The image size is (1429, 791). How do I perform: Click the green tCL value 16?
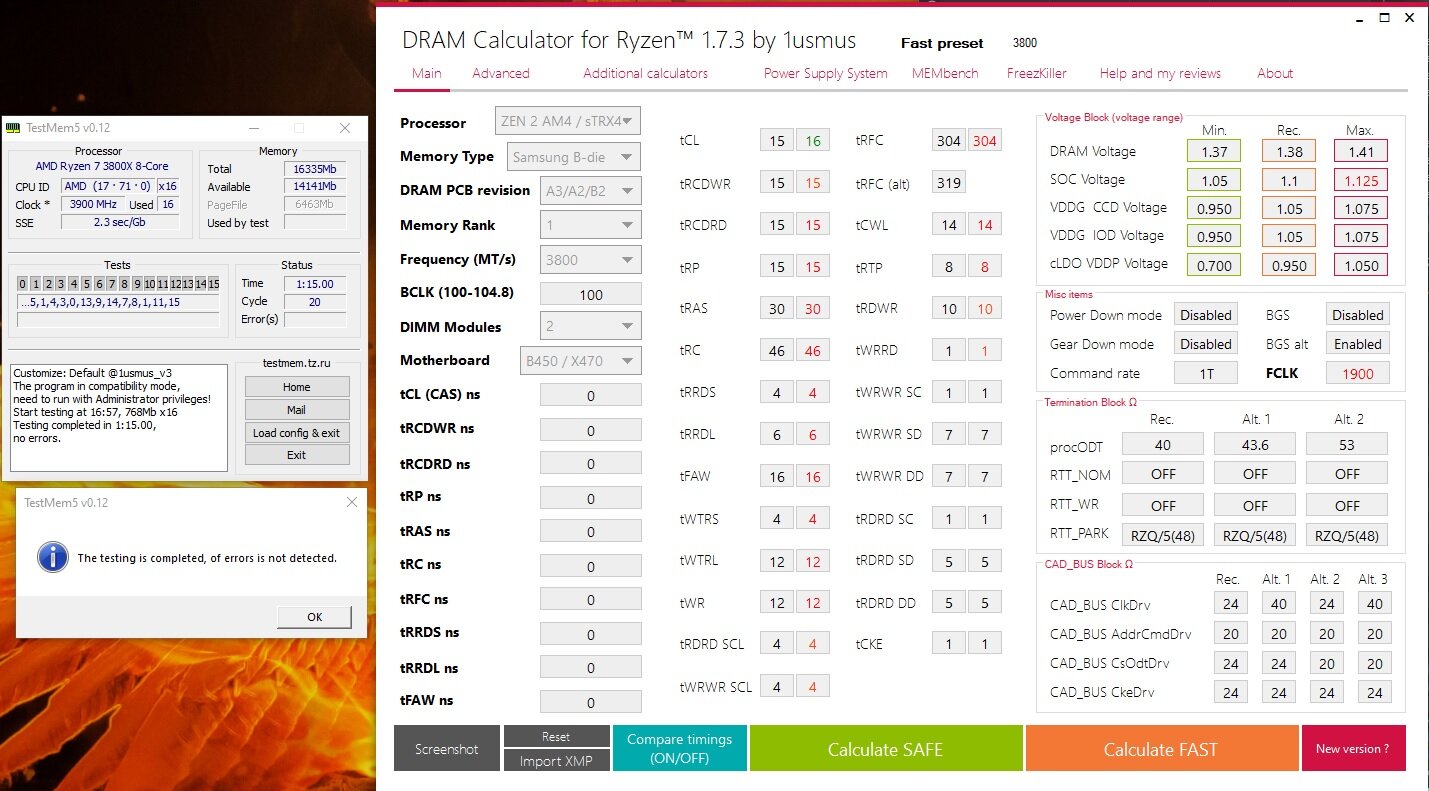[813, 141]
